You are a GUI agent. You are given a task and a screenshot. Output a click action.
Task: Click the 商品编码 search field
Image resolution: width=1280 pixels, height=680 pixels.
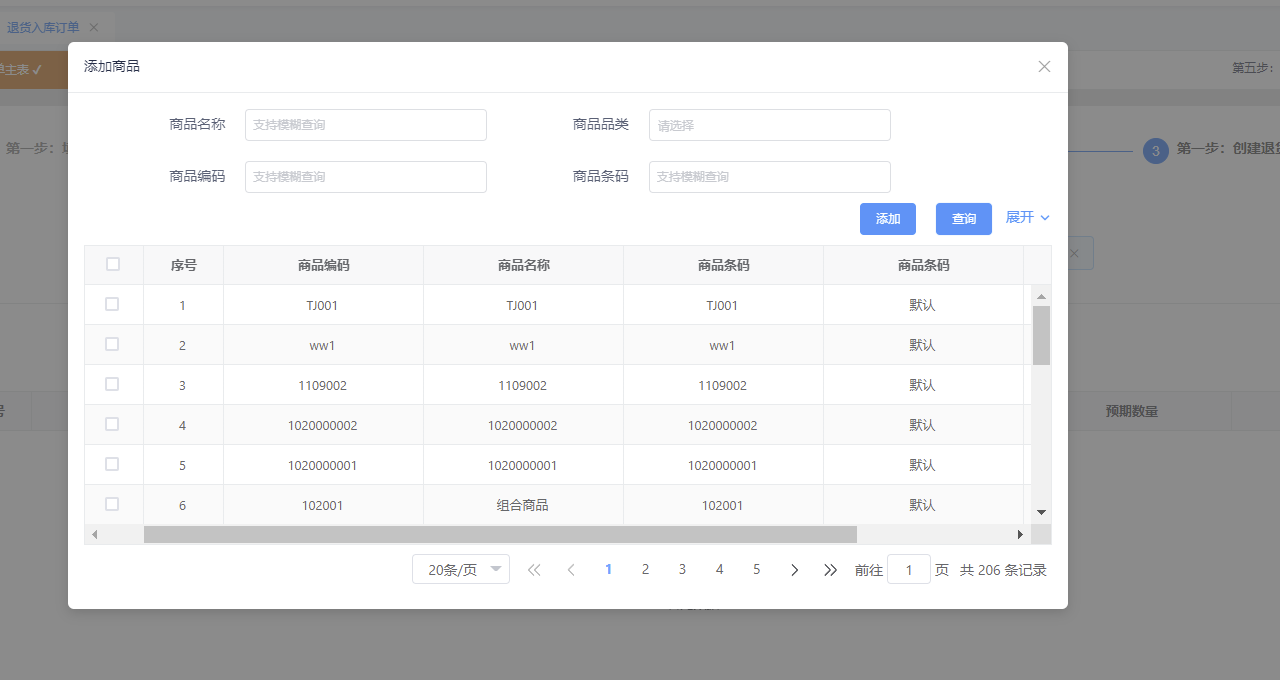(x=366, y=177)
